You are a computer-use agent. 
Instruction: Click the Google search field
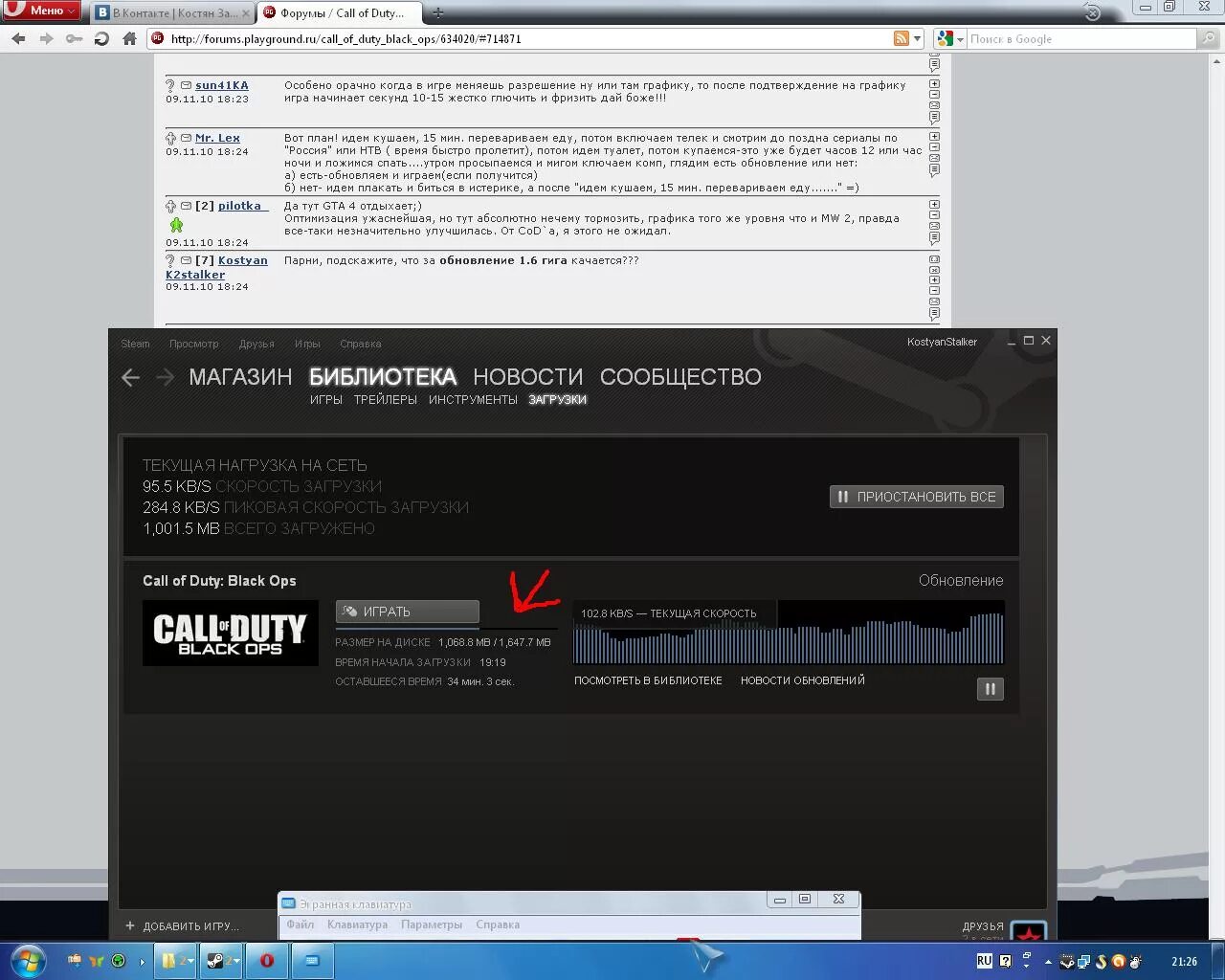click(1080, 38)
